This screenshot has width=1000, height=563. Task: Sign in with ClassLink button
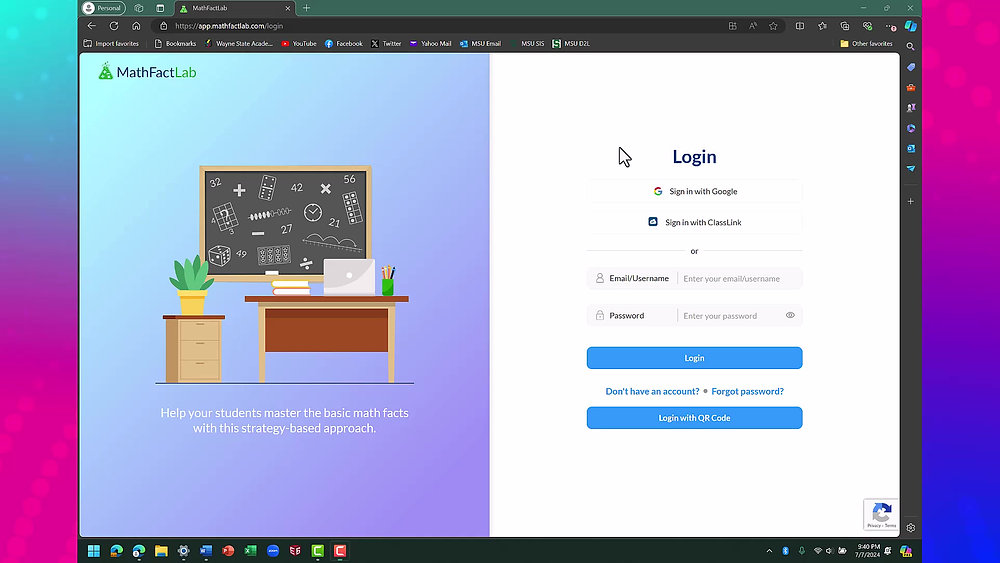pos(695,222)
